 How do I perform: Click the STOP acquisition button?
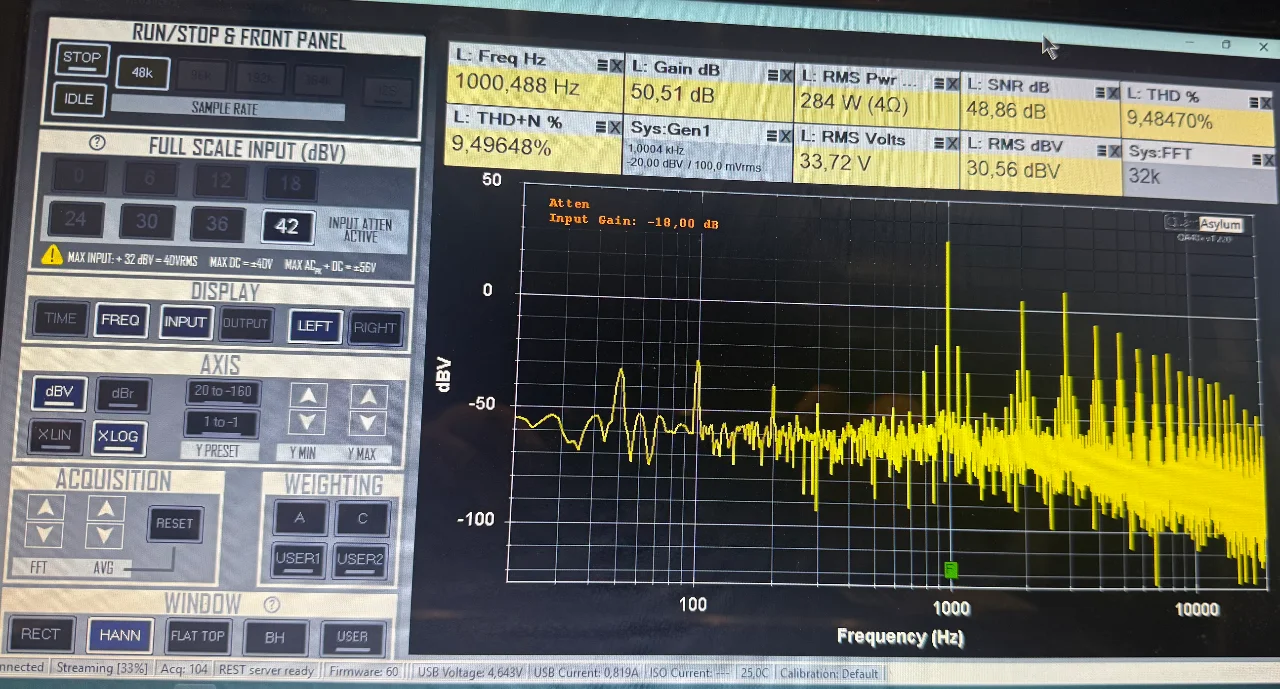[82, 58]
